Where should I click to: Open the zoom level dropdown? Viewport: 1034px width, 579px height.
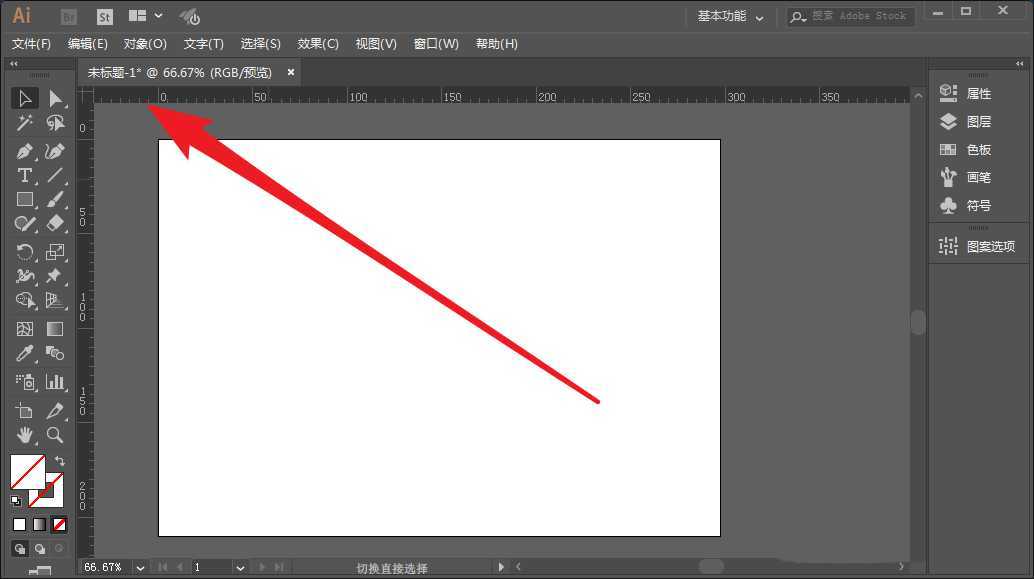139,567
